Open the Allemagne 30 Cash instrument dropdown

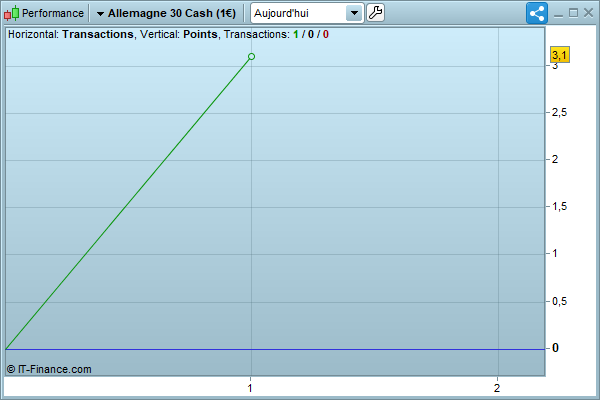166,13
